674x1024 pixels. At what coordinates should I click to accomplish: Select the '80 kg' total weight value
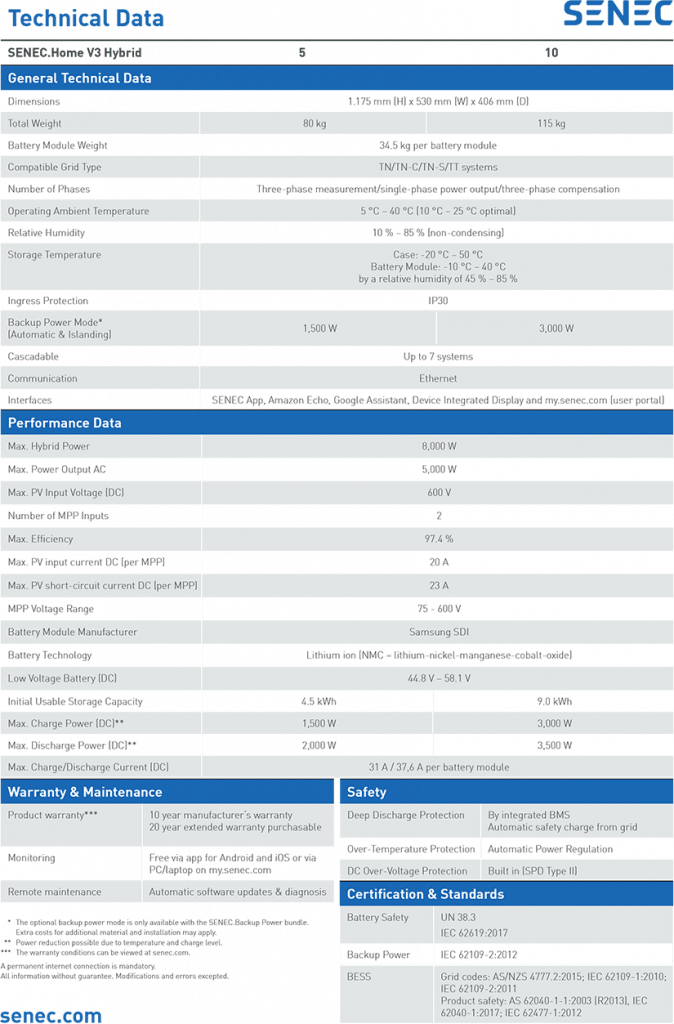point(314,123)
